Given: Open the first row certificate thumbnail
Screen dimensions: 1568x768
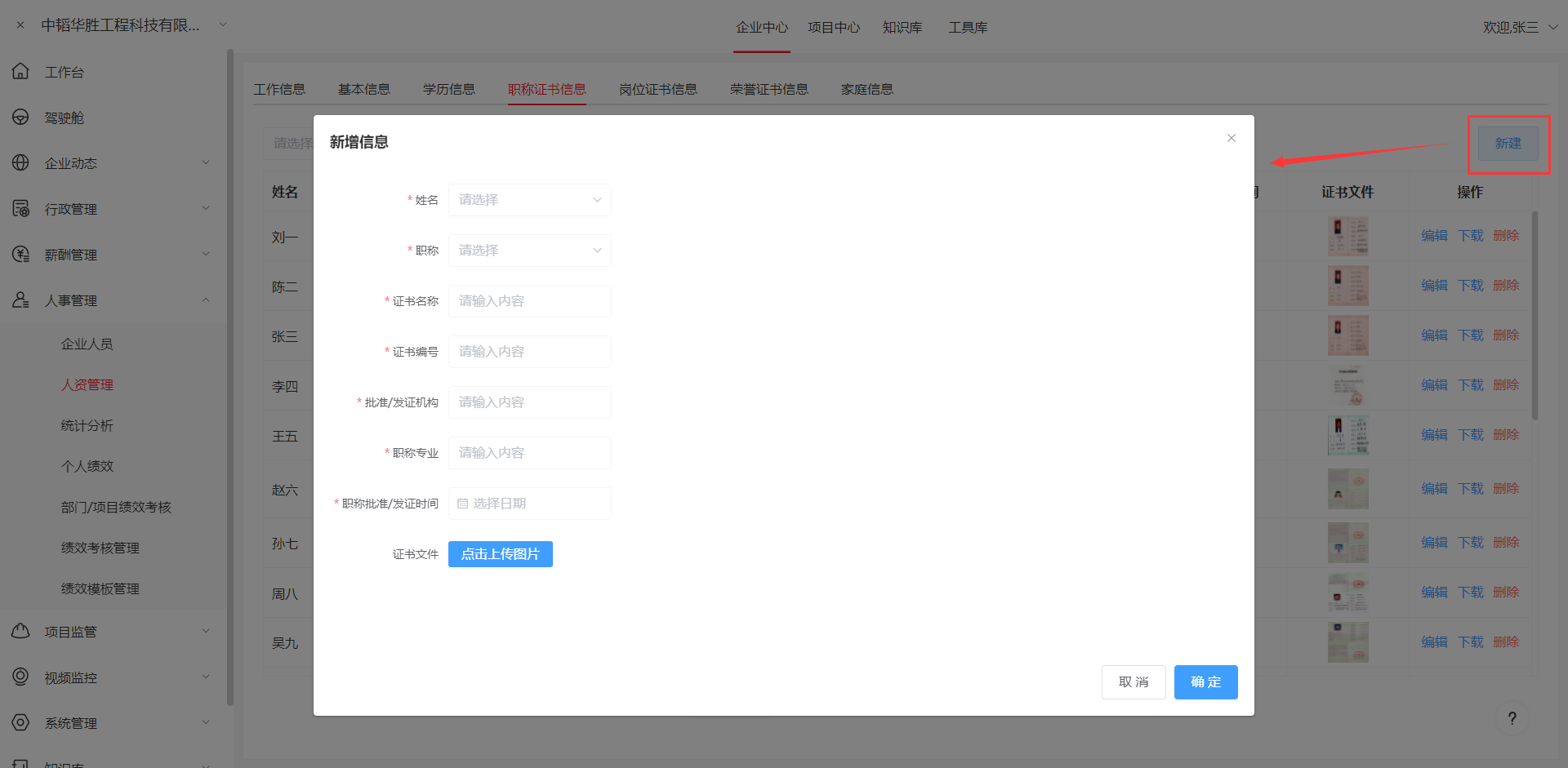Looking at the screenshot, I should (1348, 236).
